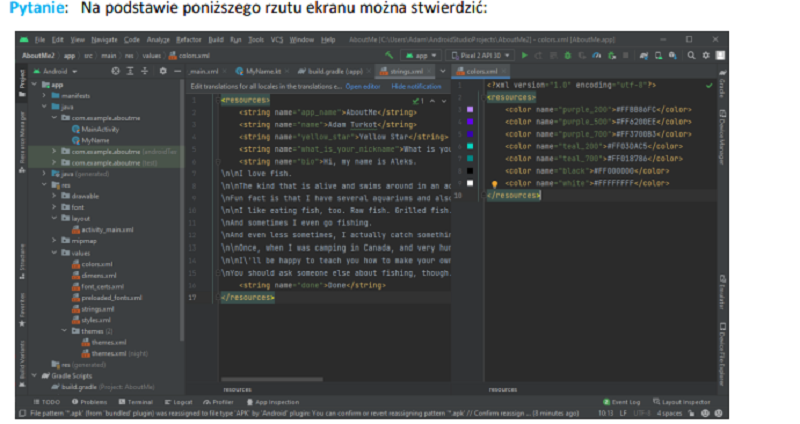The image size is (800, 424).
Task: Click the lightbulb quick-fix icon in colors.xml
Action: [x=494, y=184]
